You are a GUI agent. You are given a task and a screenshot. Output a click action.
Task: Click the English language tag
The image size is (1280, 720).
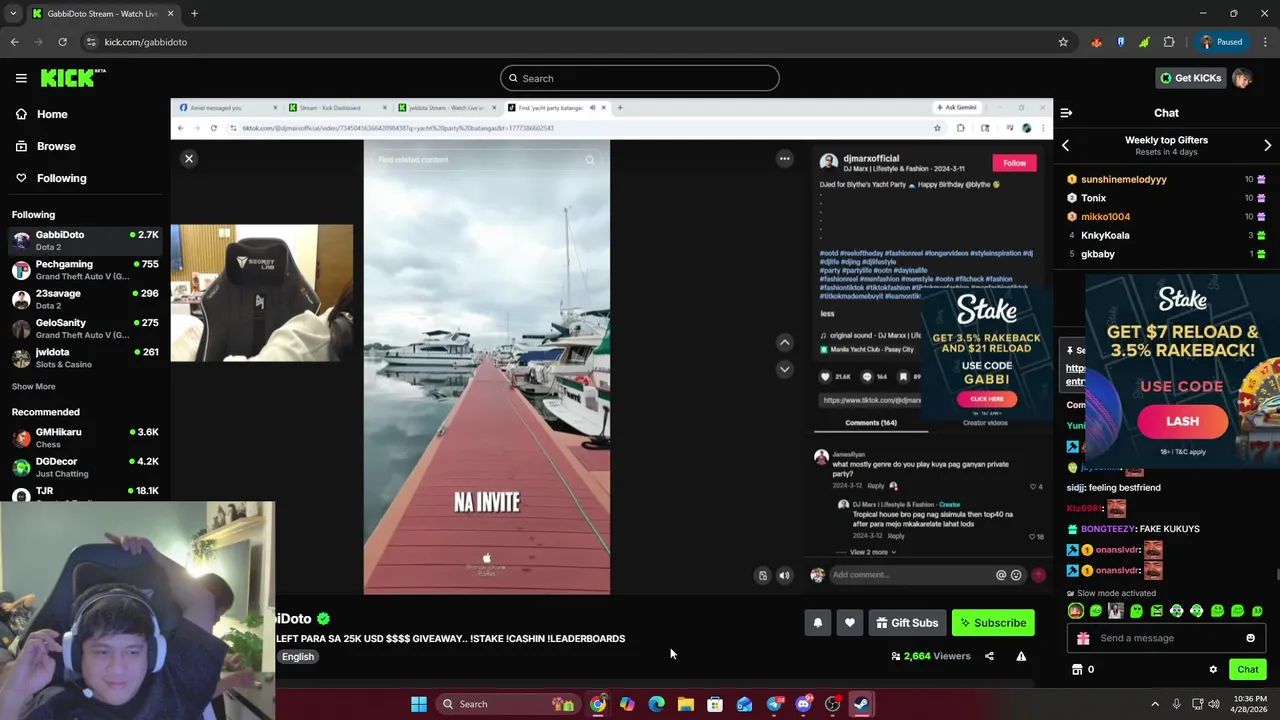(x=298, y=657)
